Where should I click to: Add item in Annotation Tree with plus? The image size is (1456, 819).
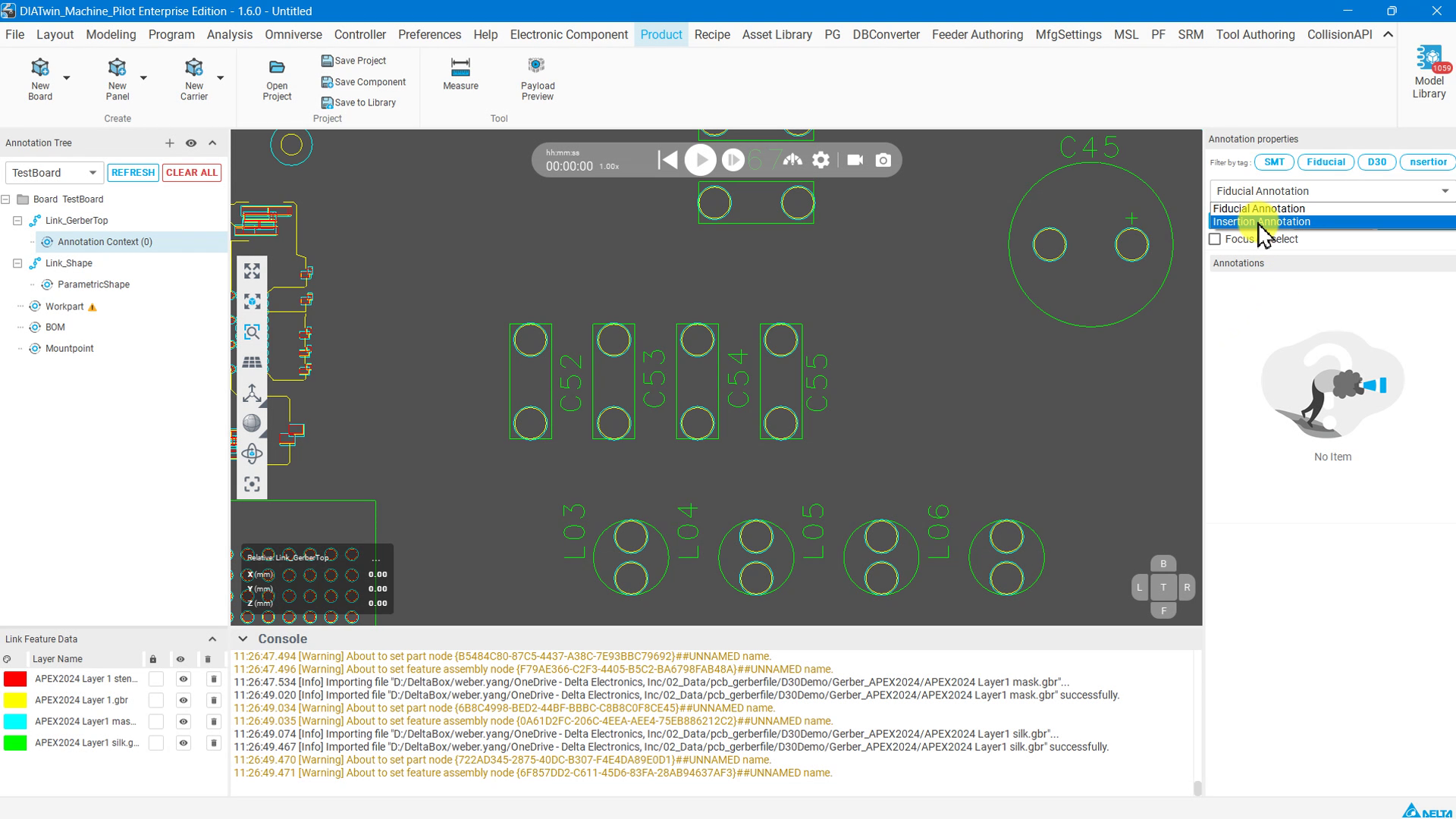[169, 143]
